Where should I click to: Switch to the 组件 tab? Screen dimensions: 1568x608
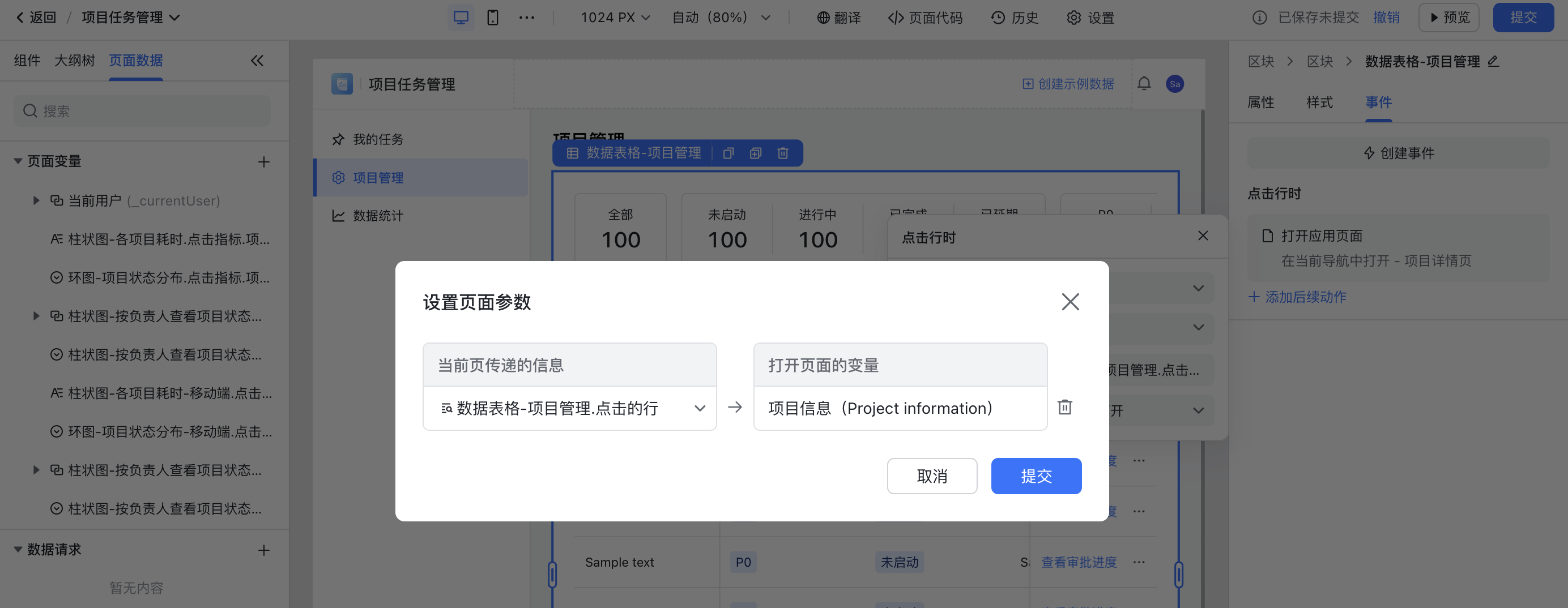click(x=27, y=61)
